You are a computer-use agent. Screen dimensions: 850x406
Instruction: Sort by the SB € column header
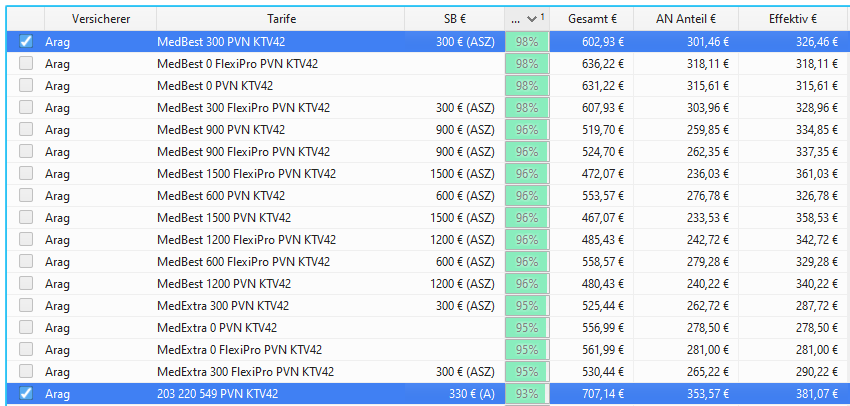coord(454,19)
